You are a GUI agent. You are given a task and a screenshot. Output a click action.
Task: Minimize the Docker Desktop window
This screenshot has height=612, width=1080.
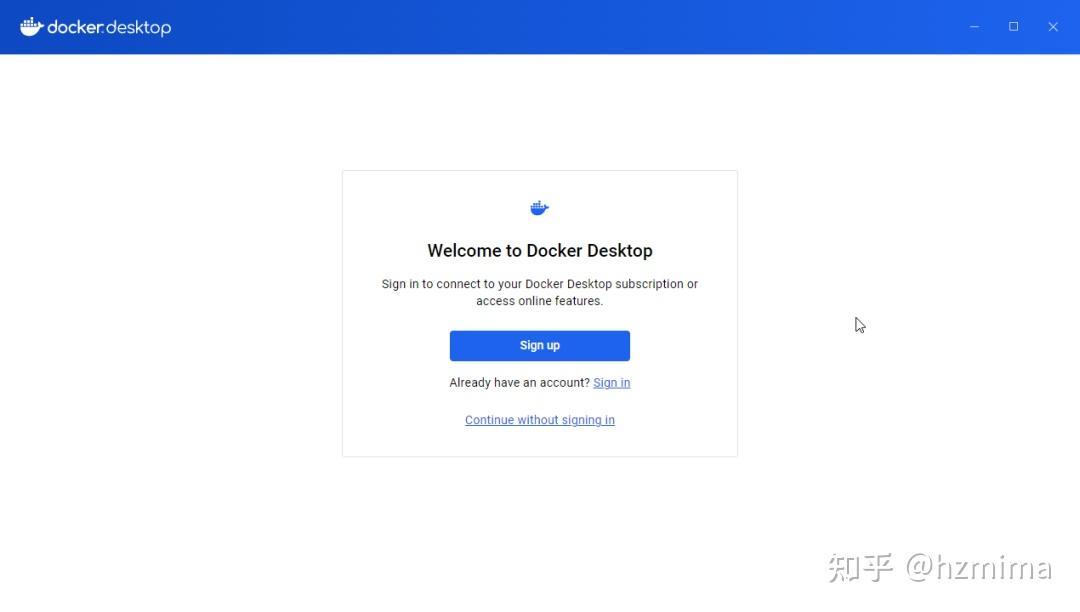pyautogui.click(x=974, y=27)
